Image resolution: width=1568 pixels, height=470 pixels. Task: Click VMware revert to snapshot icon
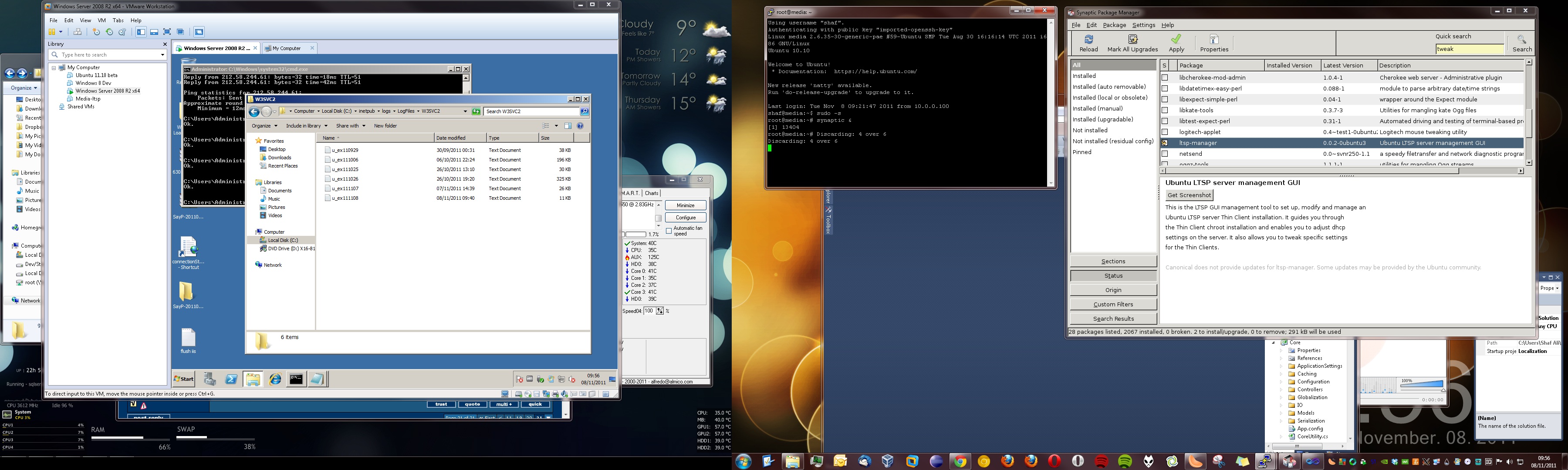[x=110, y=32]
